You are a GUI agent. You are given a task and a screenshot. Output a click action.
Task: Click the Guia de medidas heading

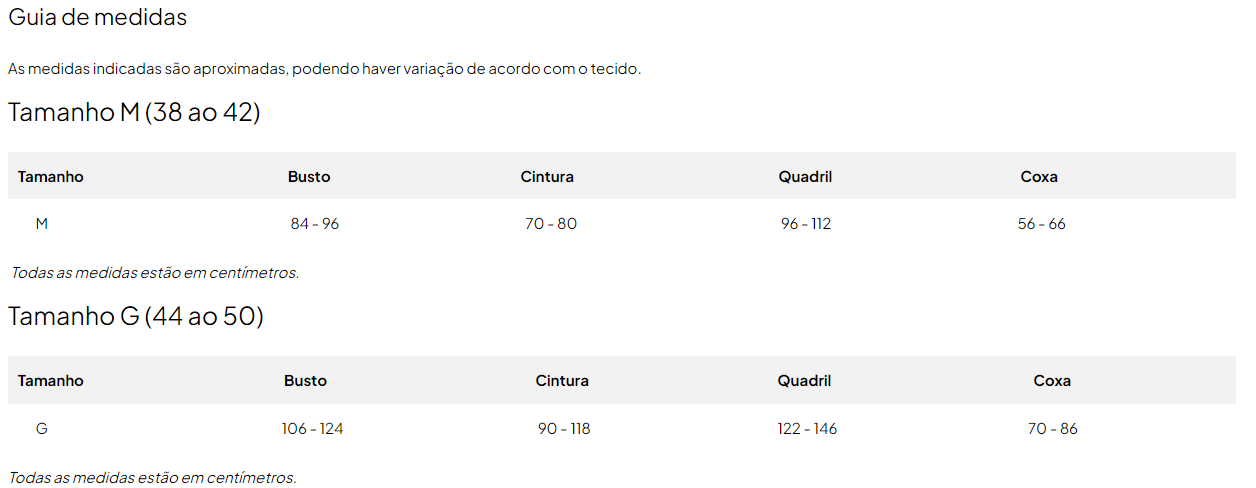click(x=98, y=18)
